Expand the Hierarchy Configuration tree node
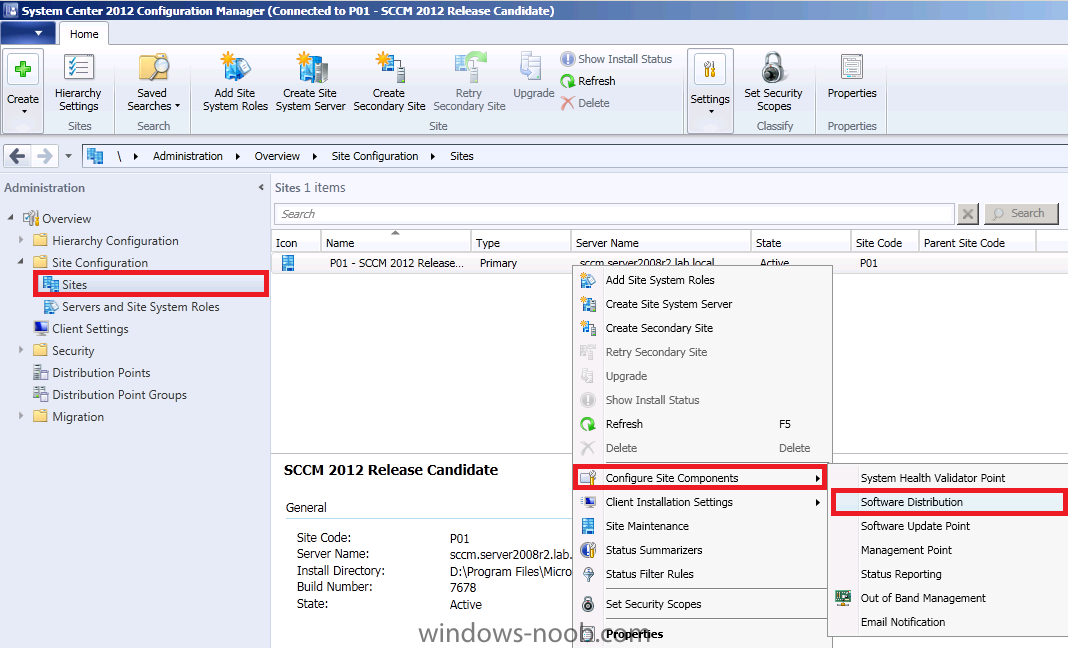 click(20, 240)
